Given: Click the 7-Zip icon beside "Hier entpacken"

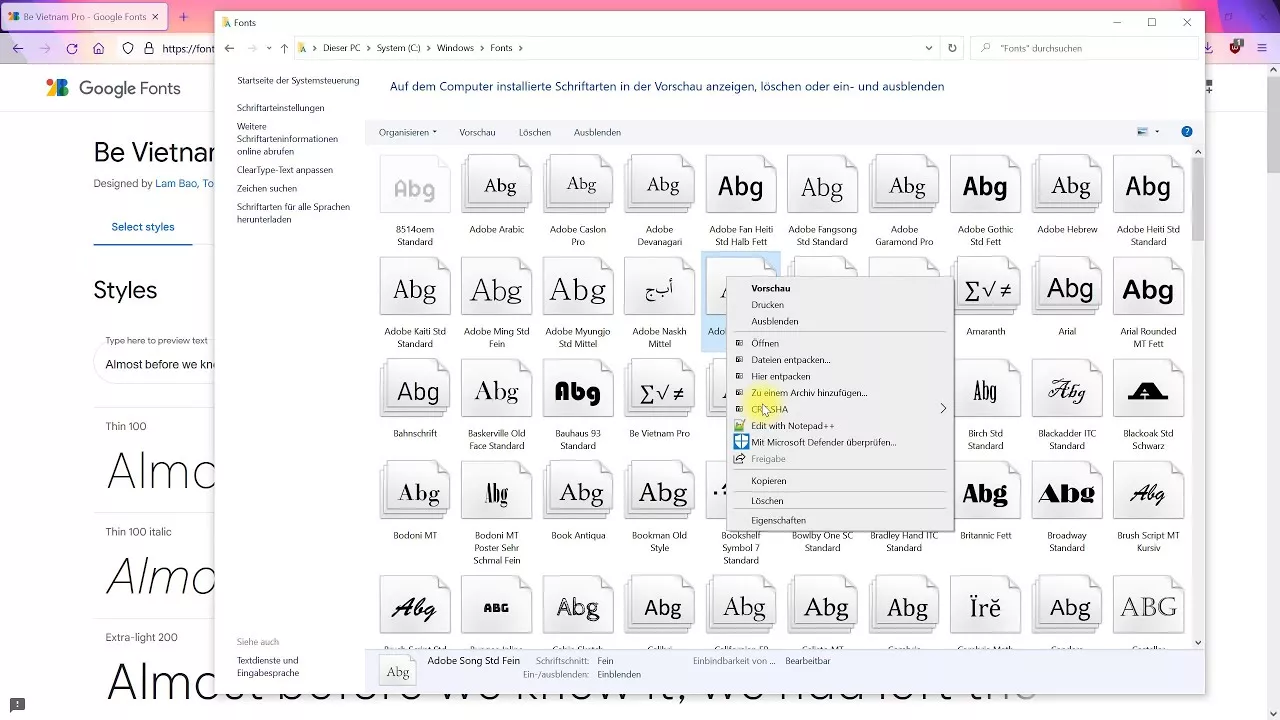Looking at the screenshot, I should (x=740, y=376).
